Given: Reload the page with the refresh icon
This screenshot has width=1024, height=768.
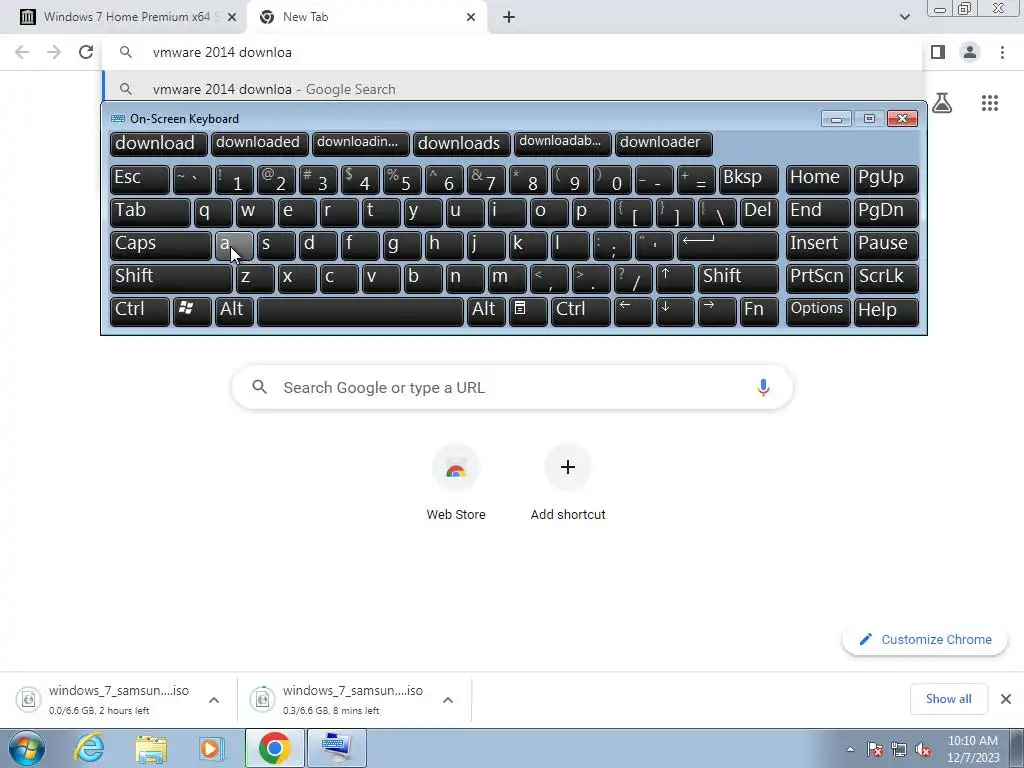Looking at the screenshot, I should click(86, 52).
